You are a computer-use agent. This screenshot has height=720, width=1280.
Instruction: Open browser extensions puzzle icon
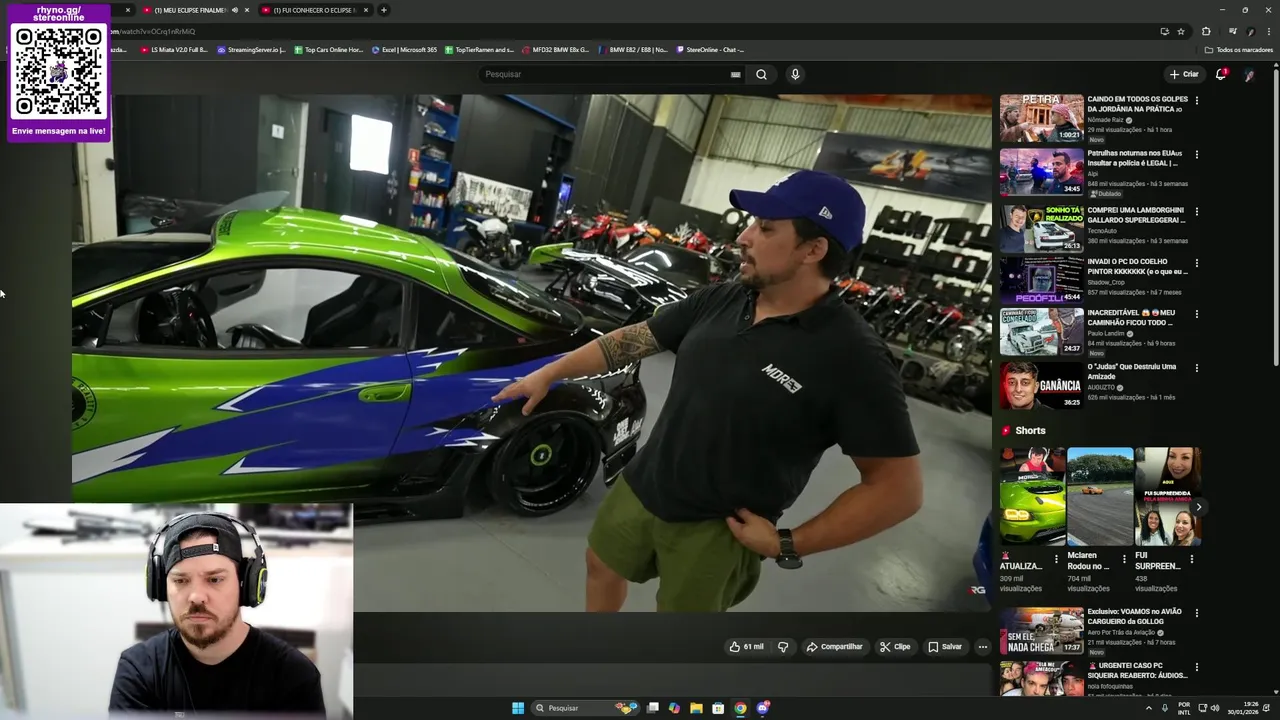coord(1206,31)
